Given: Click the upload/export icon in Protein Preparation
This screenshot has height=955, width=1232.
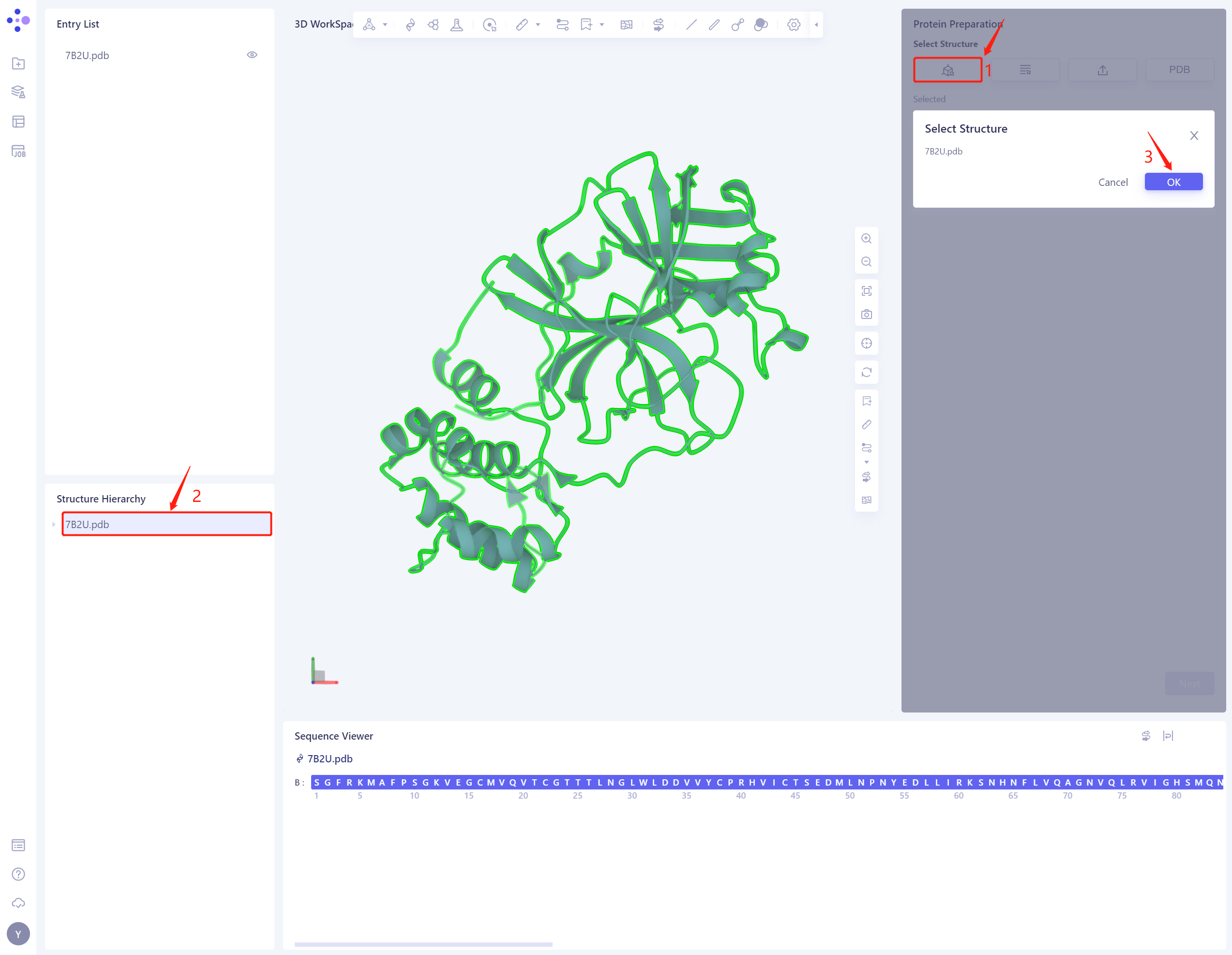Looking at the screenshot, I should 1102,70.
